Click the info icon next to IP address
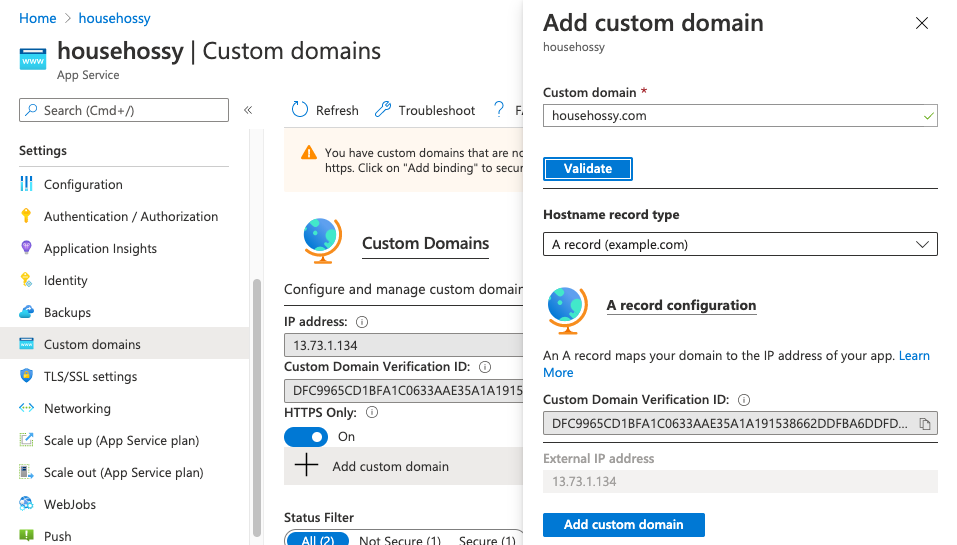Screen dimensions: 957x545 (x=362, y=322)
